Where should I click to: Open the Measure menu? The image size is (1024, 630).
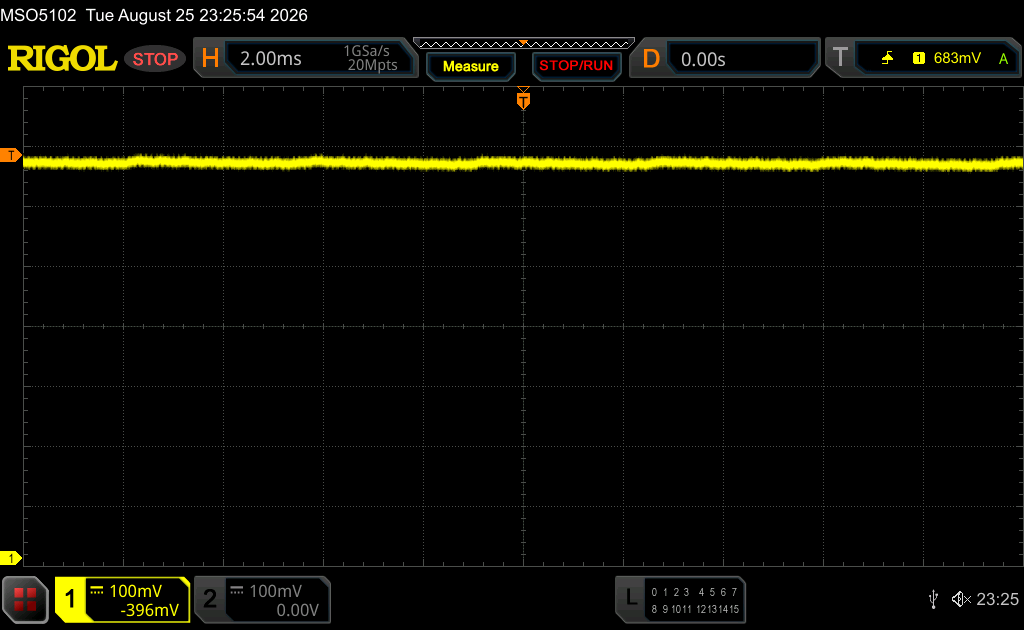coord(471,66)
